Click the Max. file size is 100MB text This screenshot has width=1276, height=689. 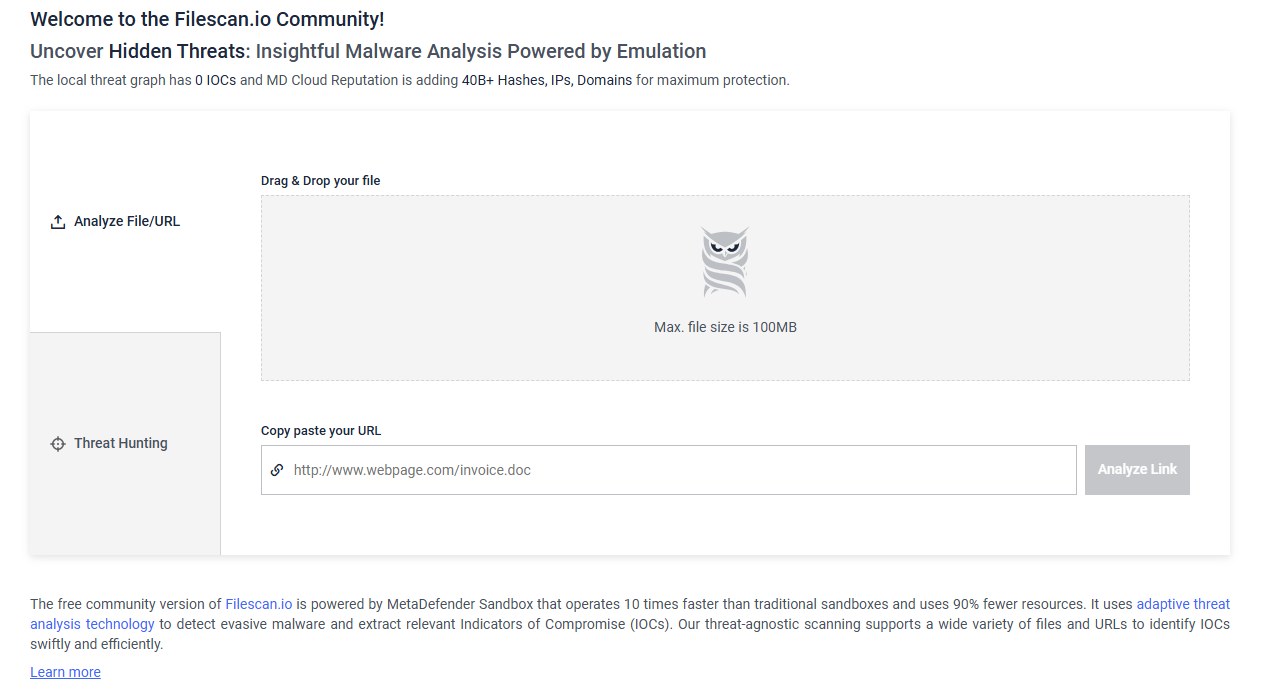tap(725, 327)
